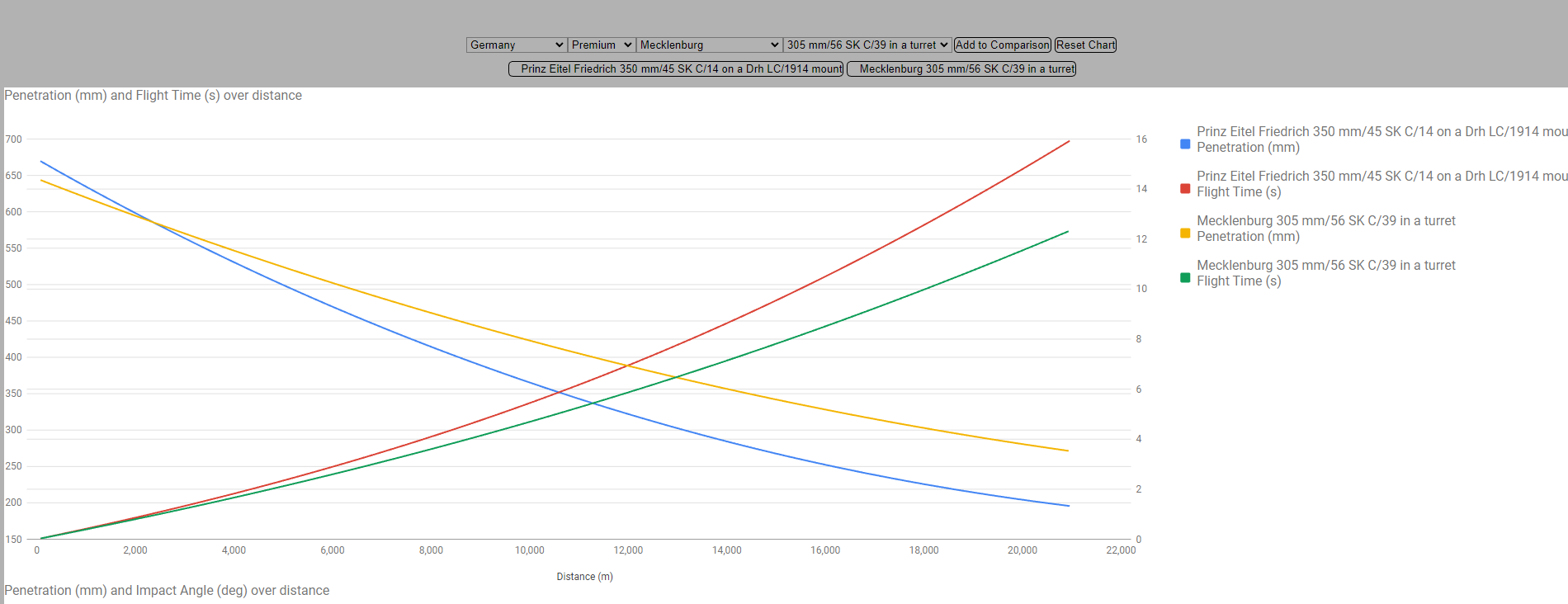This screenshot has height=604, width=1568.
Task: Click green Mecklenburg Flight Time legend swatch
Action: click(1185, 277)
